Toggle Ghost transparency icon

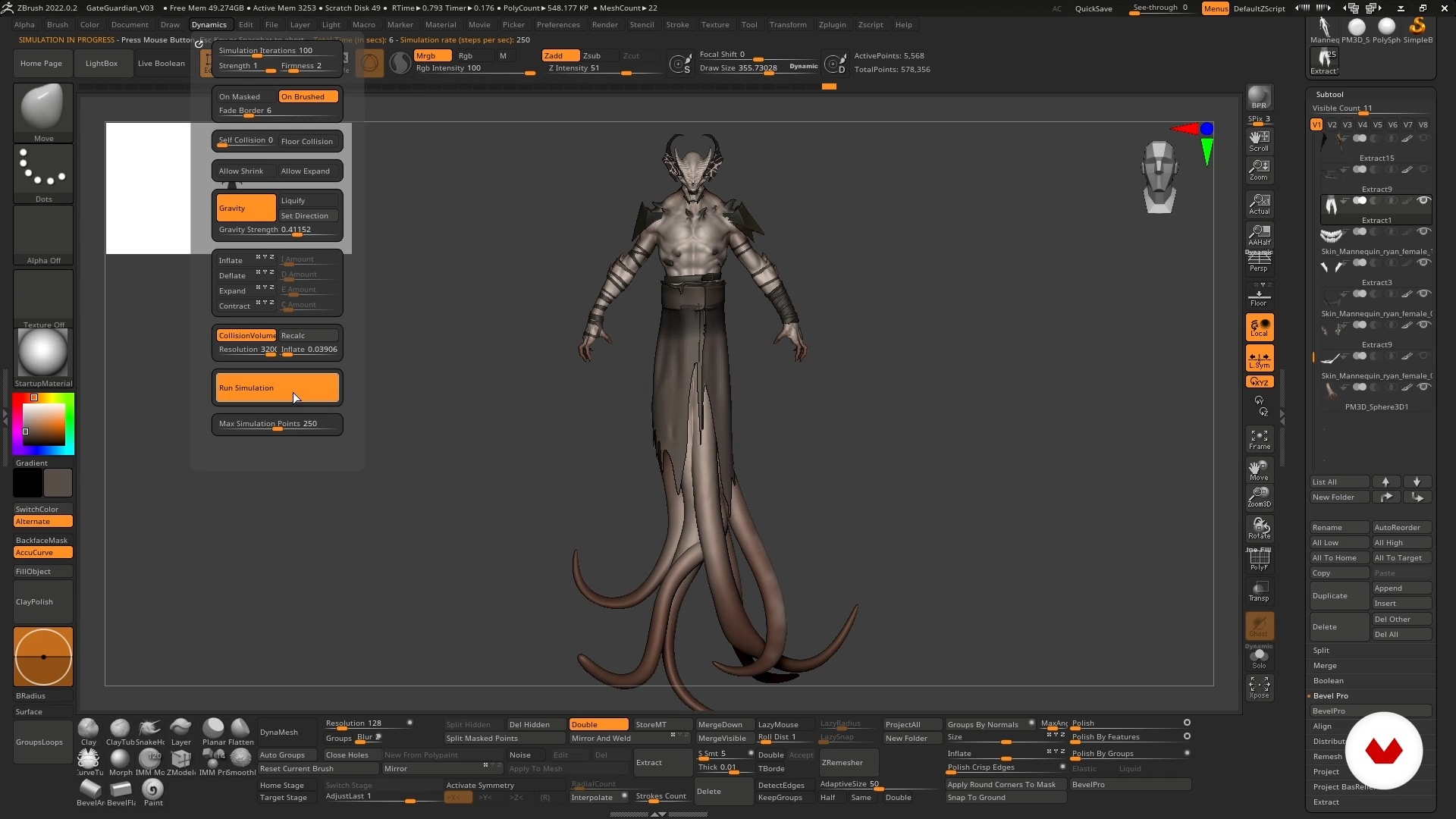(x=1259, y=626)
